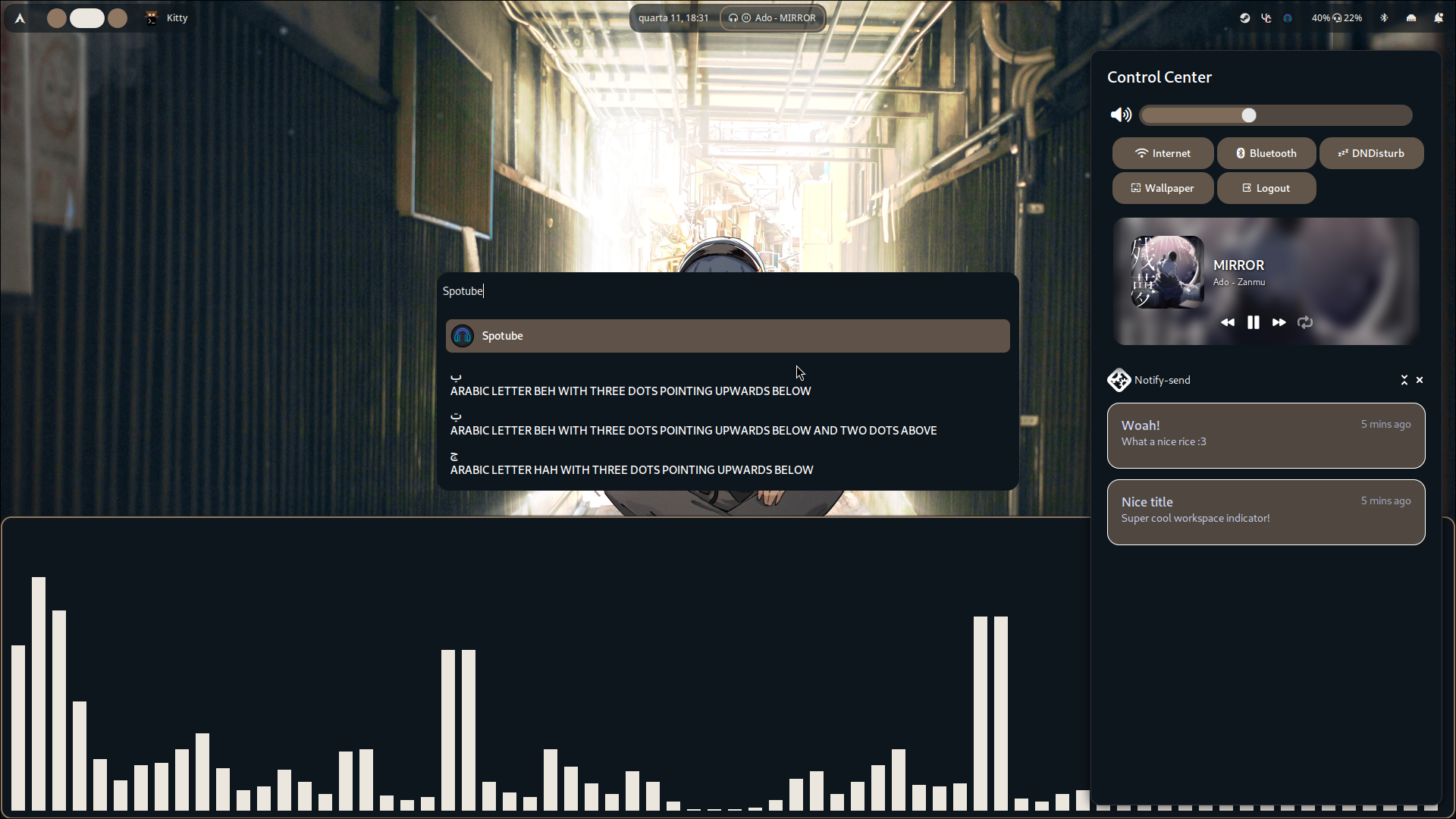This screenshot has height=819, width=1456.
Task: Click the Ado - MIRROR media pill
Action: point(772,18)
